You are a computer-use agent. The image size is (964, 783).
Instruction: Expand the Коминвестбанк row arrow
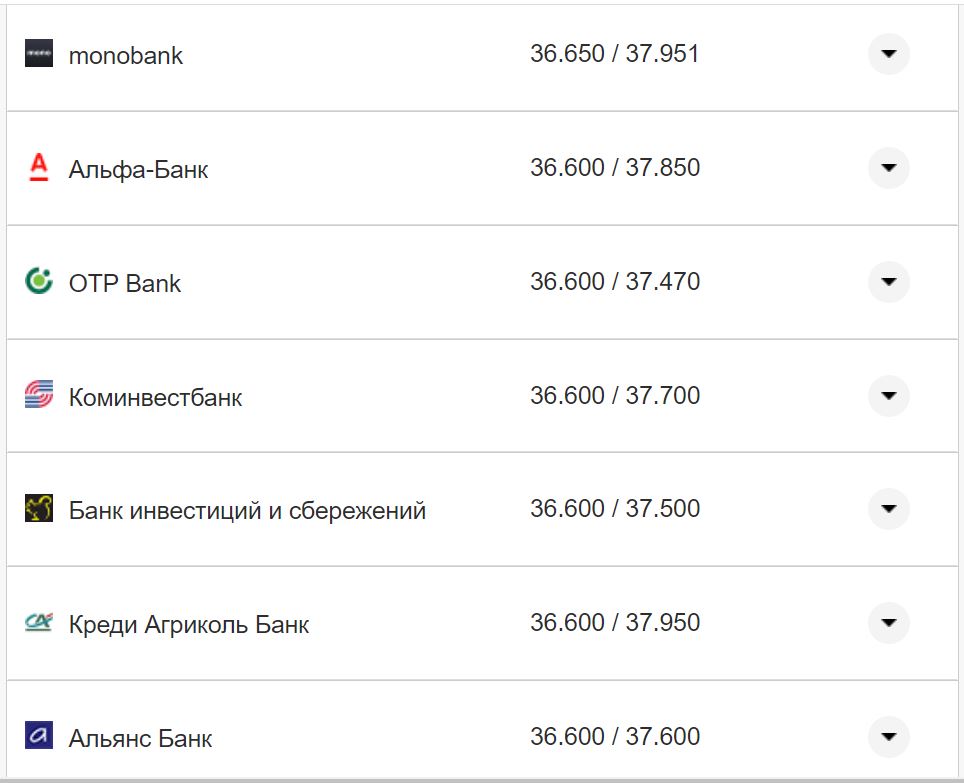tap(888, 396)
